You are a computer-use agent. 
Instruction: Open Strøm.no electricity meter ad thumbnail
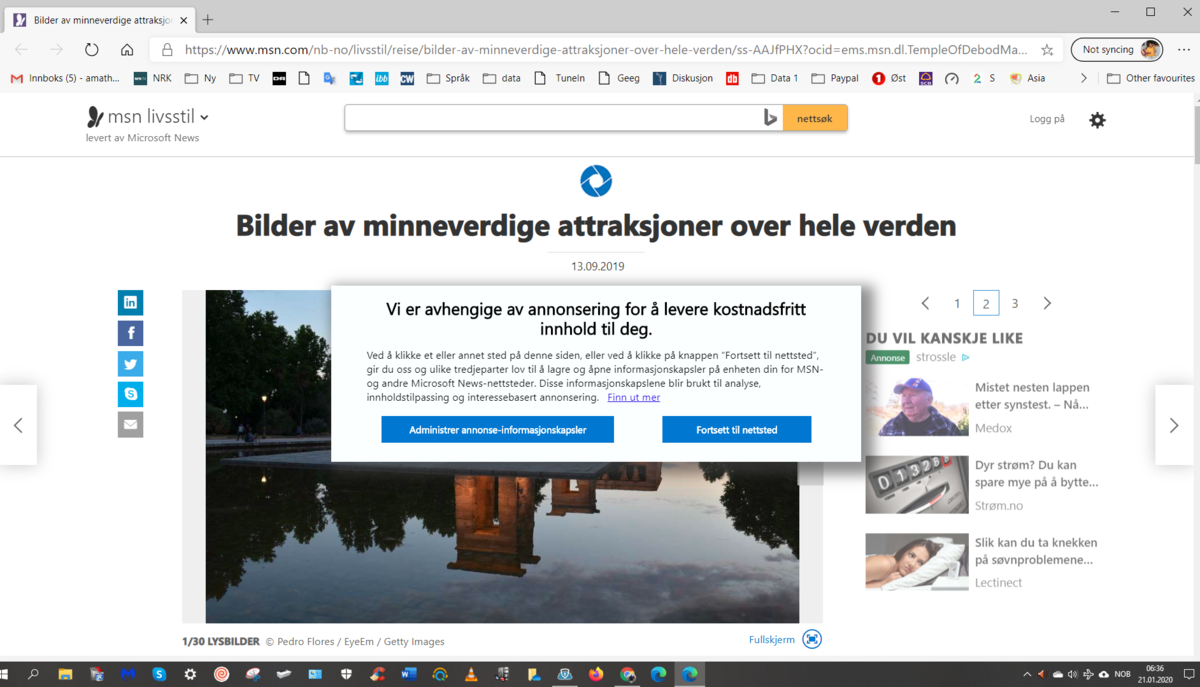pos(917,484)
